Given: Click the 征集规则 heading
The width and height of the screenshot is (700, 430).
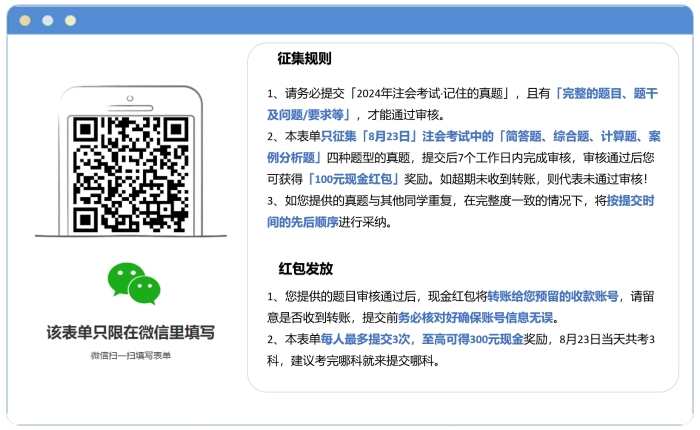Looking at the screenshot, I should 304,59.
